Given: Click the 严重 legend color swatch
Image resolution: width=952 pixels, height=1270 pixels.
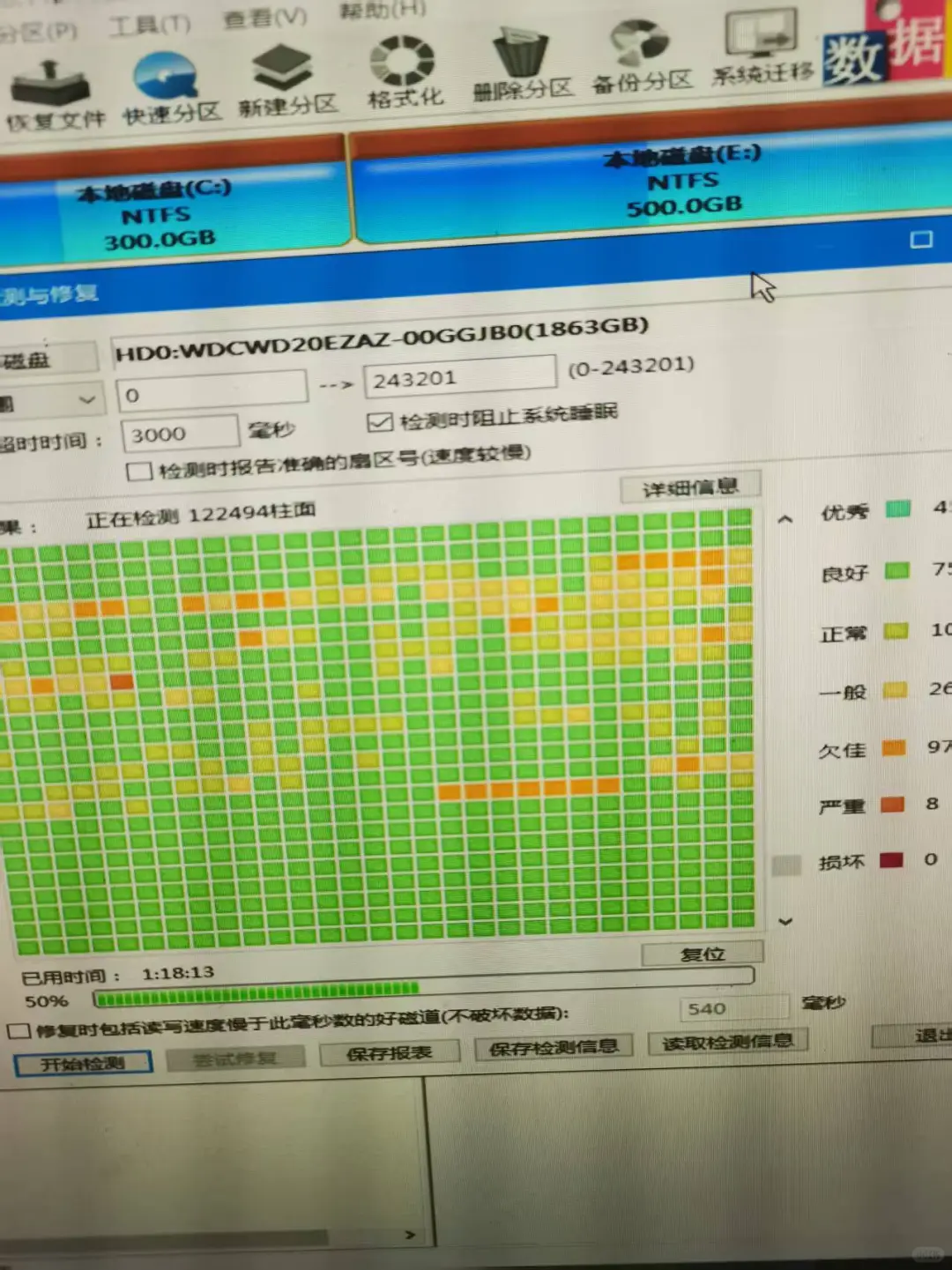Looking at the screenshot, I should (893, 805).
